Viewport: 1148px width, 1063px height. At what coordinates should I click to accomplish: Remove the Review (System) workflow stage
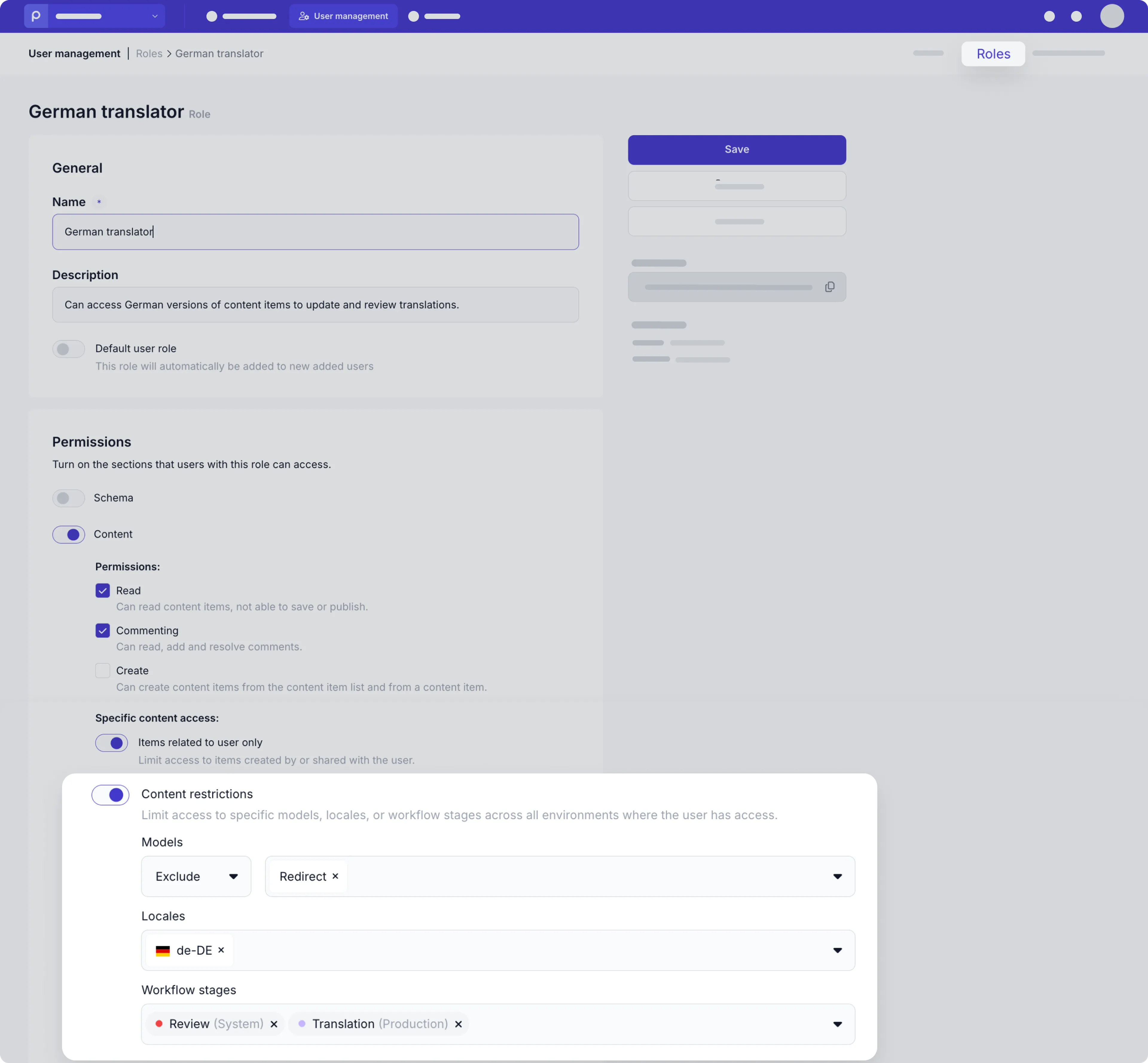pos(274,1024)
